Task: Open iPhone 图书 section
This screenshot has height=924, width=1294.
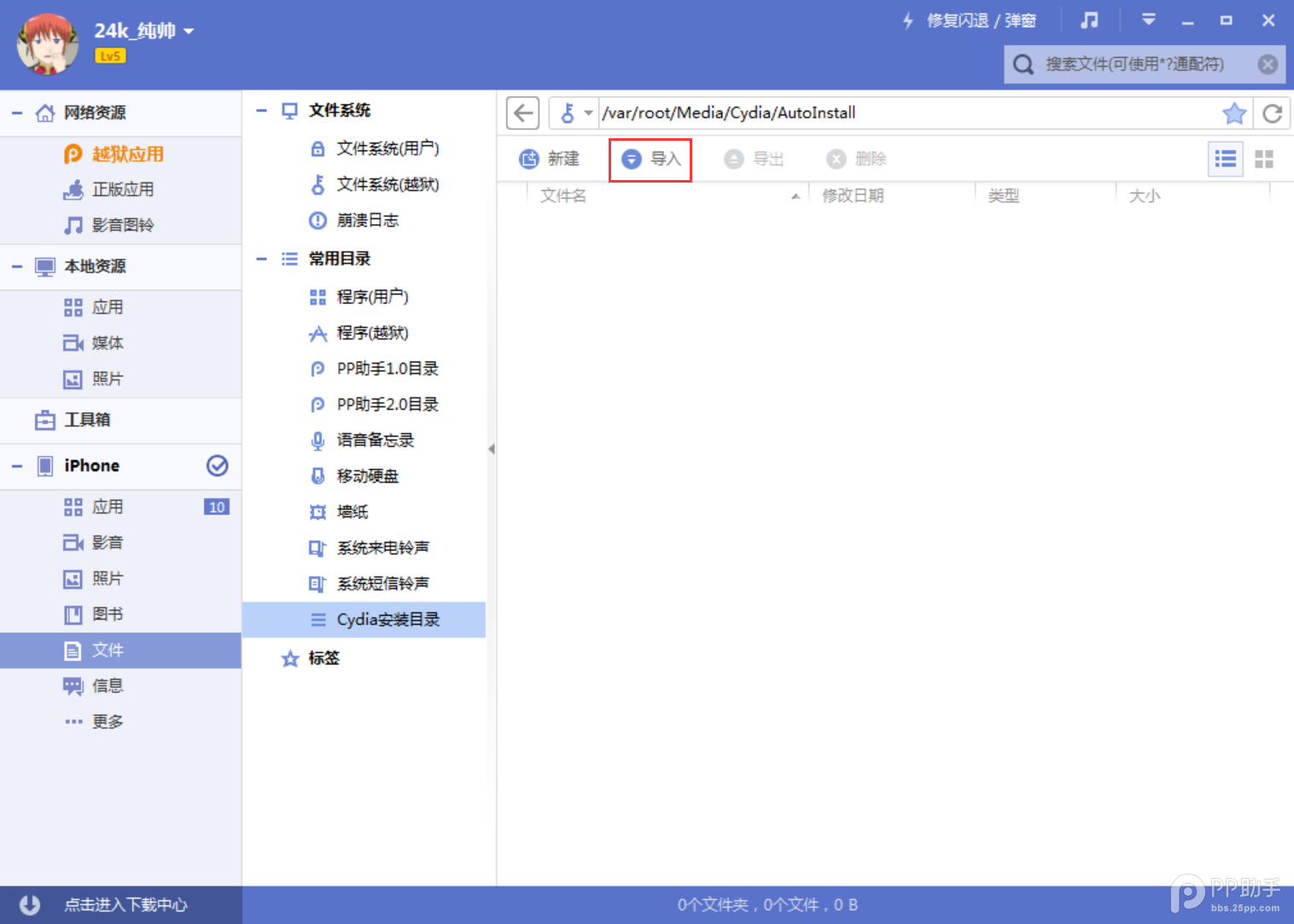Action: tap(120, 614)
